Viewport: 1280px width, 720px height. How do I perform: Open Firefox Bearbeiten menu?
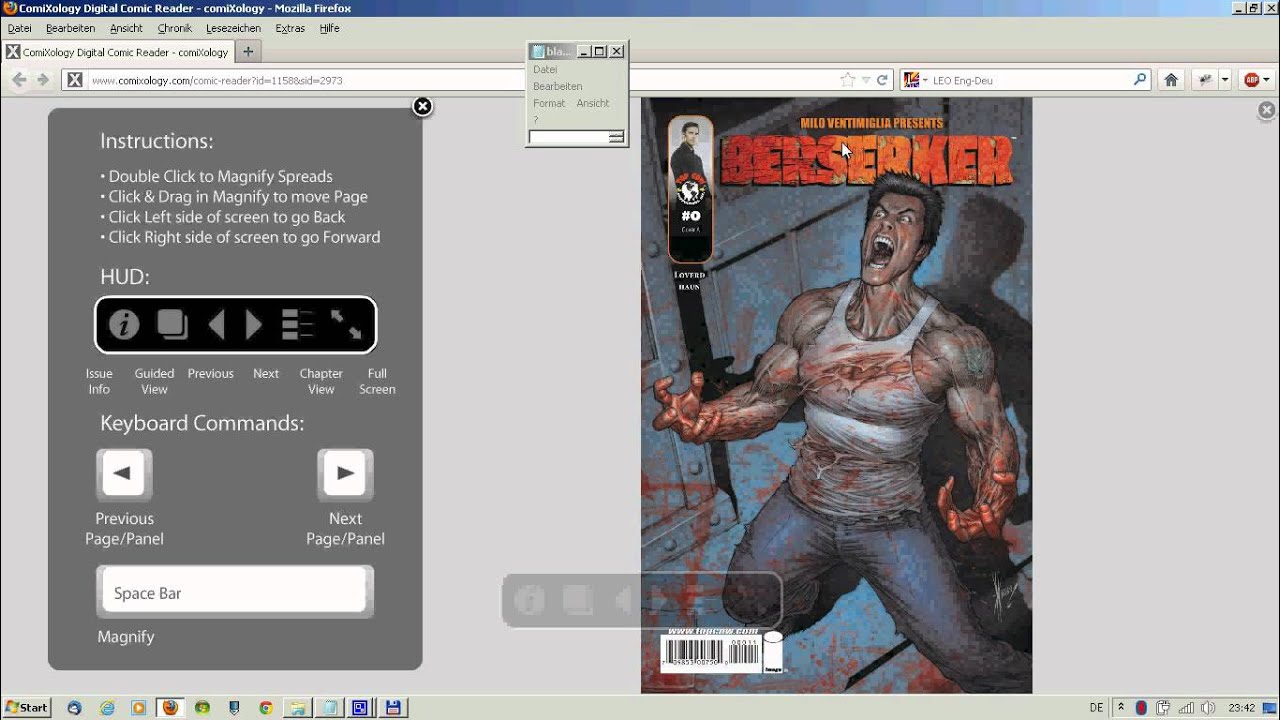[70, 28]
